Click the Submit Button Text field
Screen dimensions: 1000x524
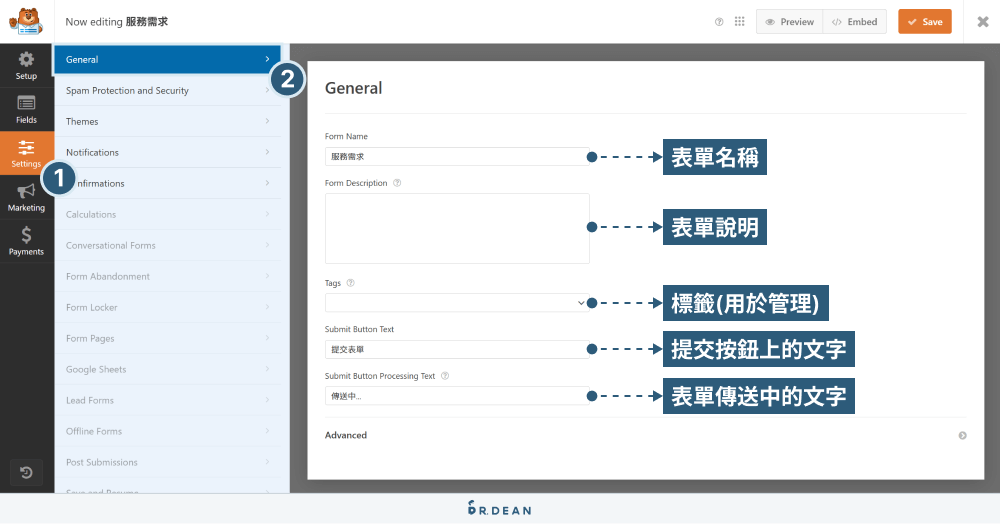457,349
